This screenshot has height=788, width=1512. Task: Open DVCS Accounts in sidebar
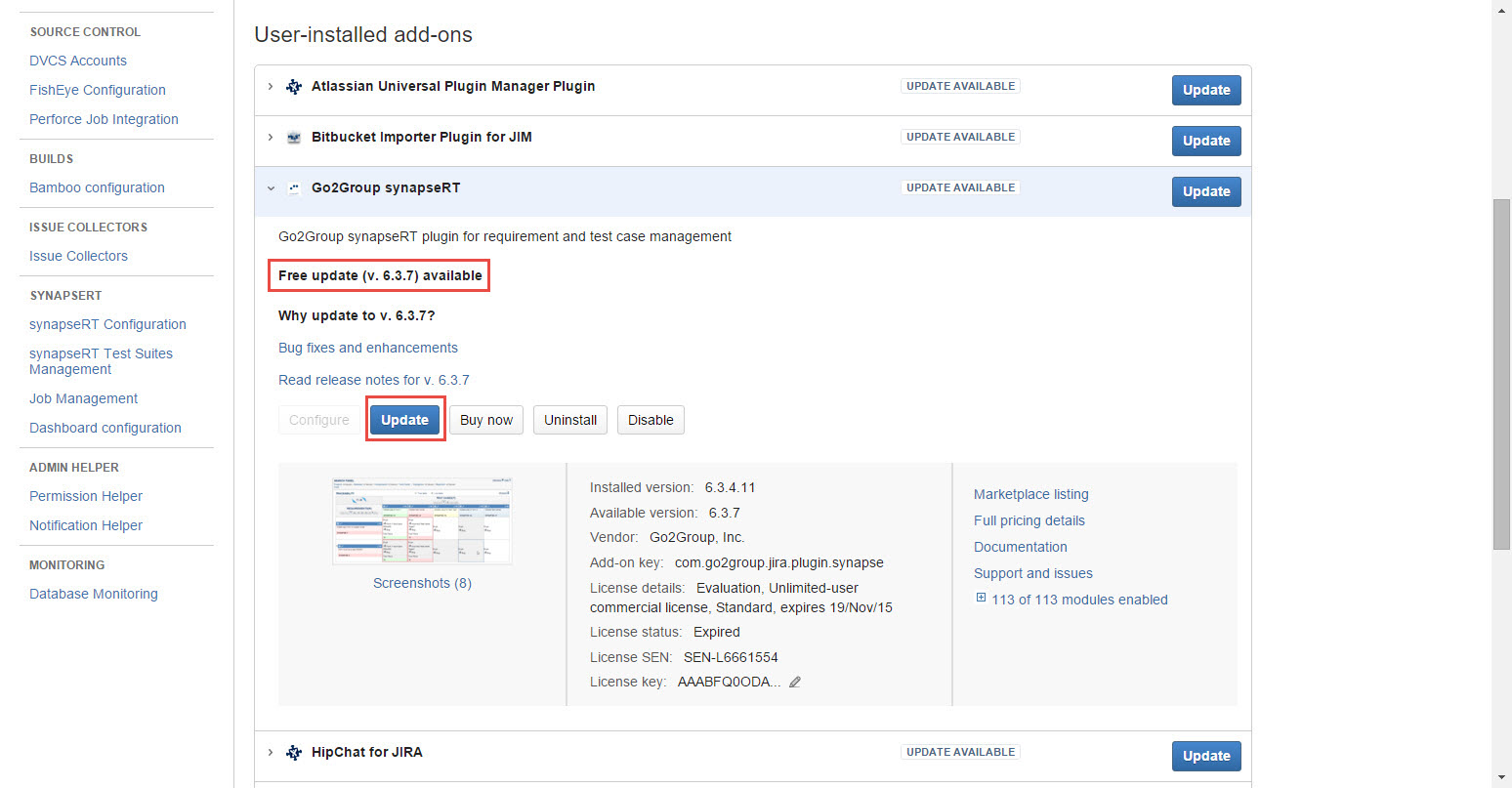click(x=78, y=61)
